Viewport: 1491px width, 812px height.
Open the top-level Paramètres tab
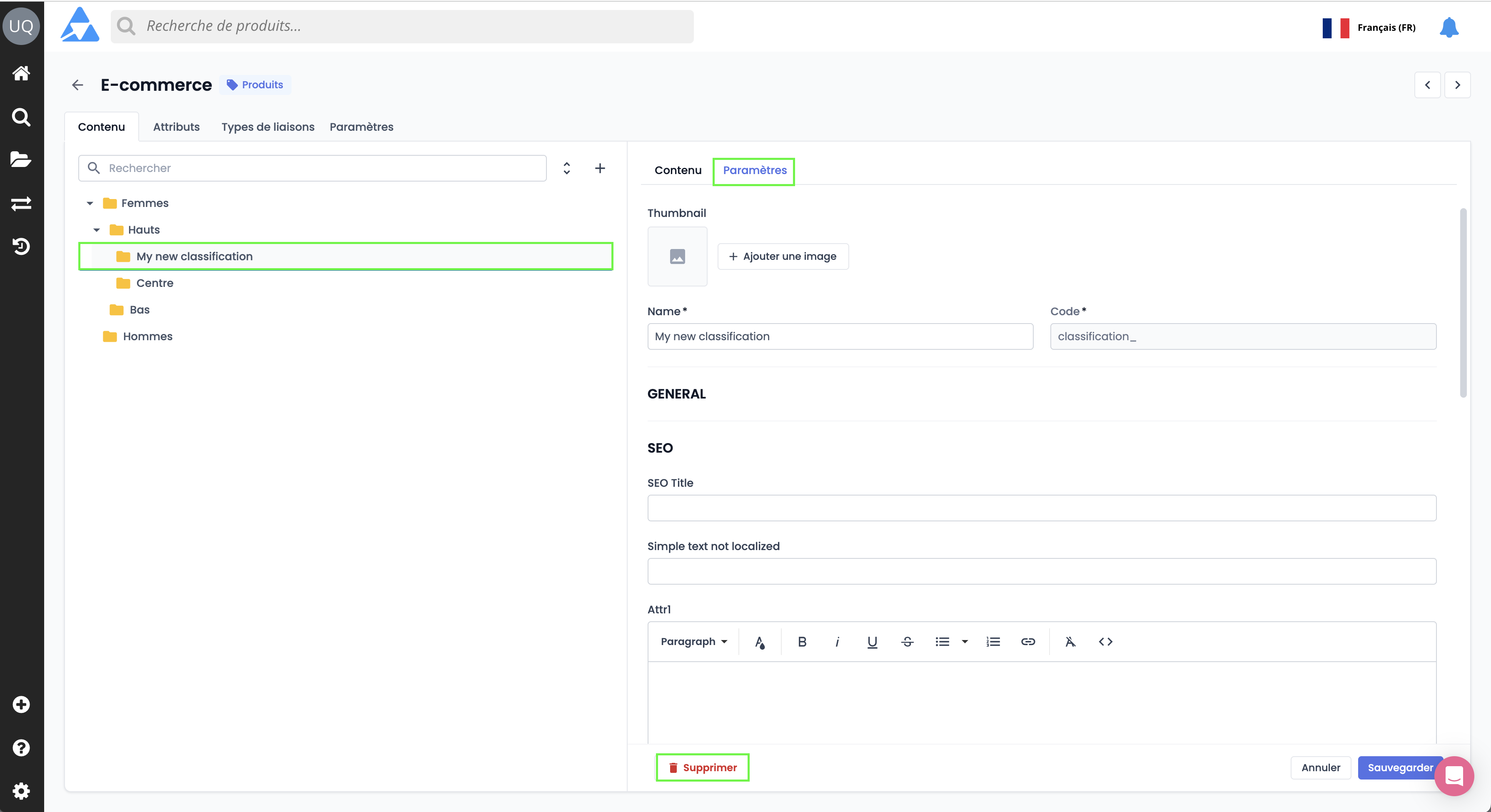coord(362,127)
